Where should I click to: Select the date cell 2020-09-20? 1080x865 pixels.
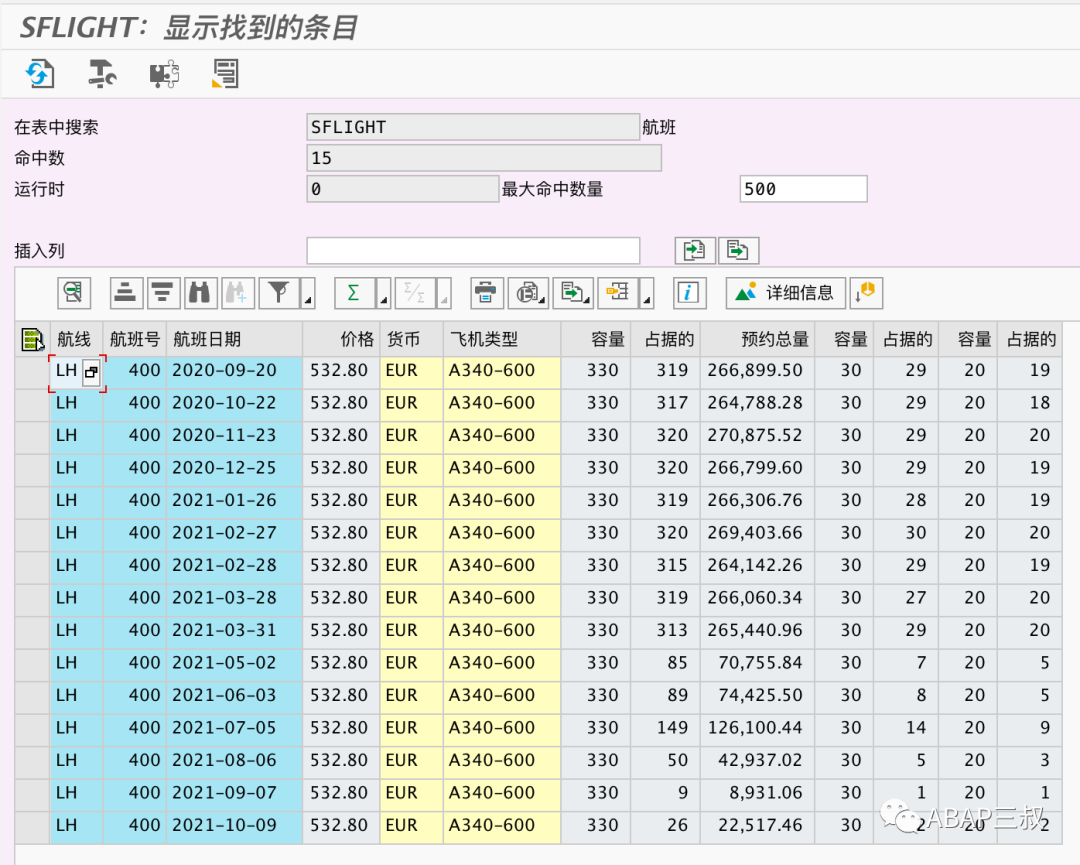tap(234, 371)
